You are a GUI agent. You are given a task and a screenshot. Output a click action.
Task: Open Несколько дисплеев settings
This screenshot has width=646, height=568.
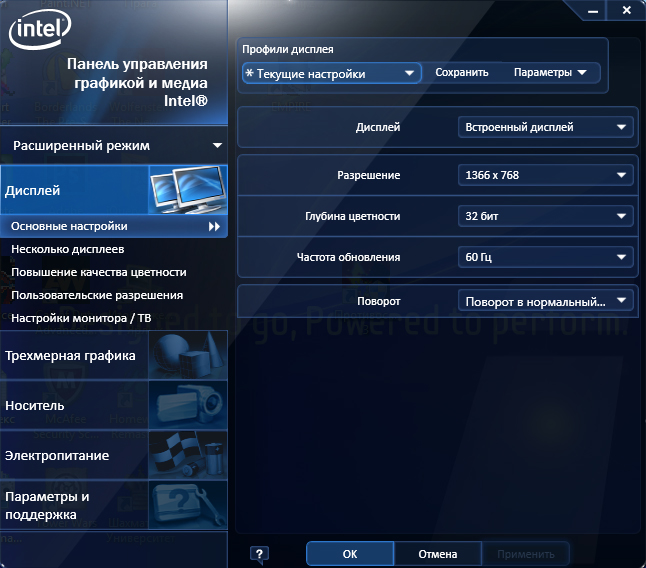(68, 249)
